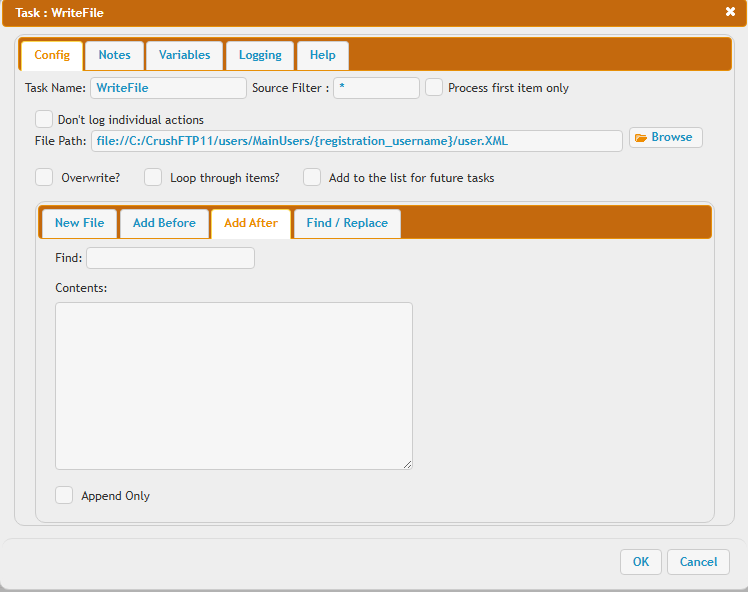Click the Browse folder button
This screenshot has width=748, height=592.
[665, 138]
